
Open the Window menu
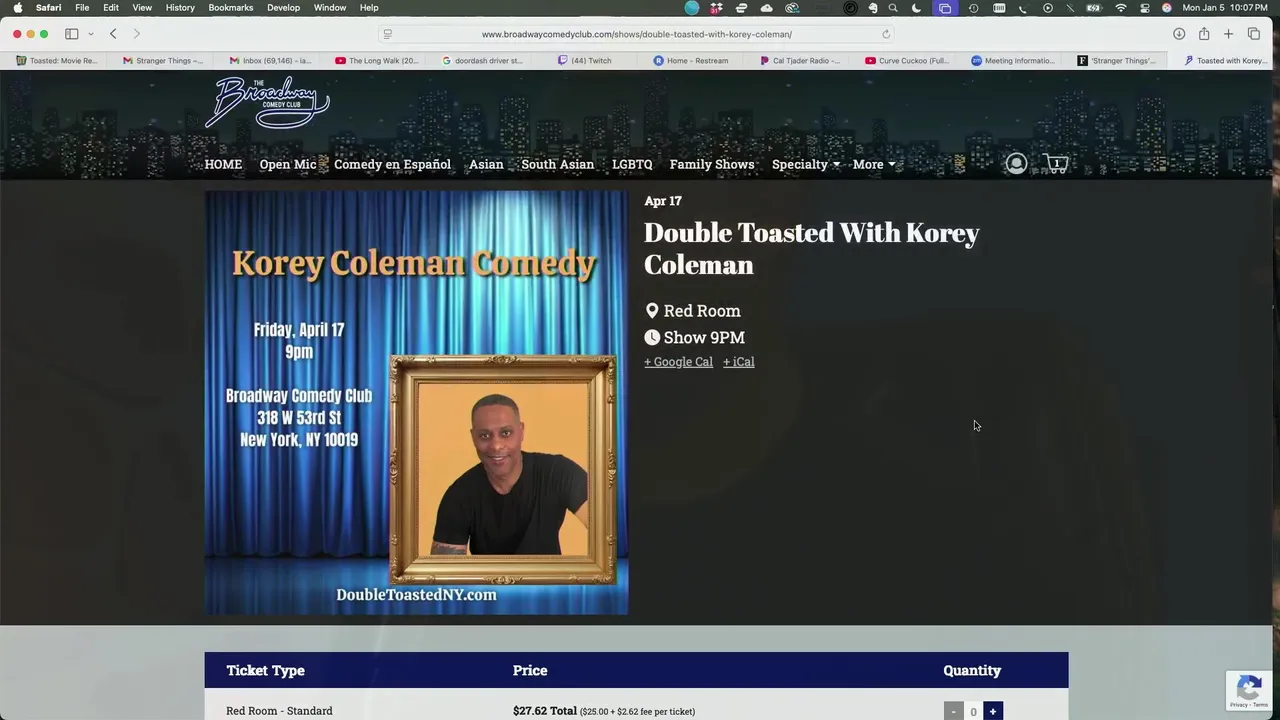330,8
